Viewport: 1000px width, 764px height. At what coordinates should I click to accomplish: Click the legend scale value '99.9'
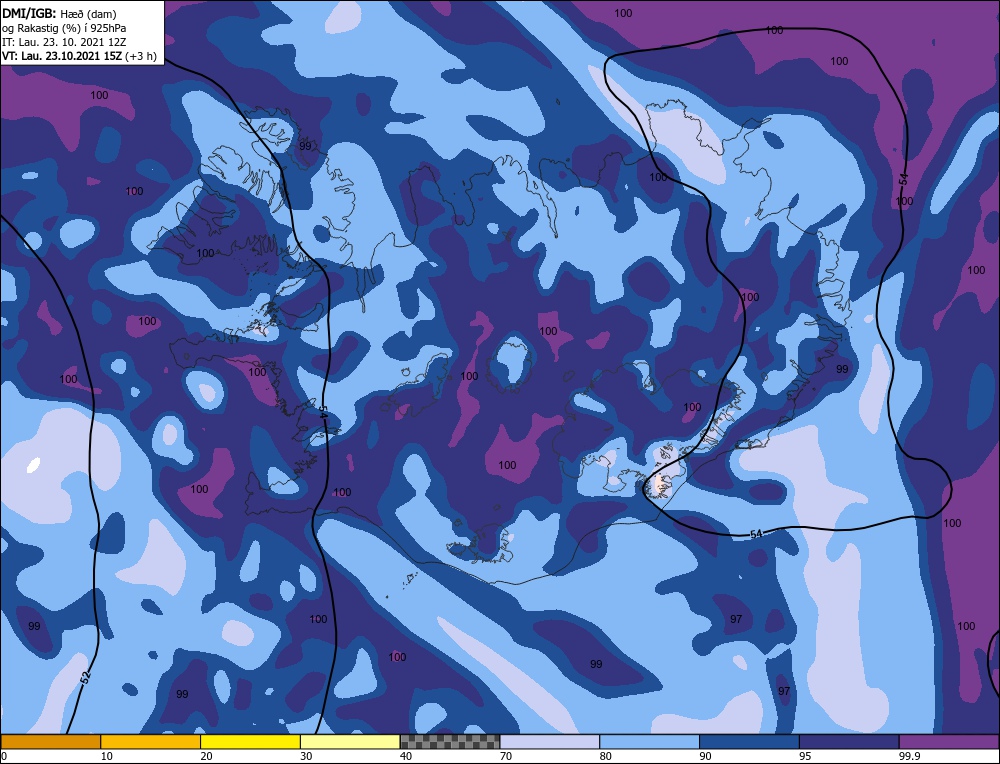(909, 756)
